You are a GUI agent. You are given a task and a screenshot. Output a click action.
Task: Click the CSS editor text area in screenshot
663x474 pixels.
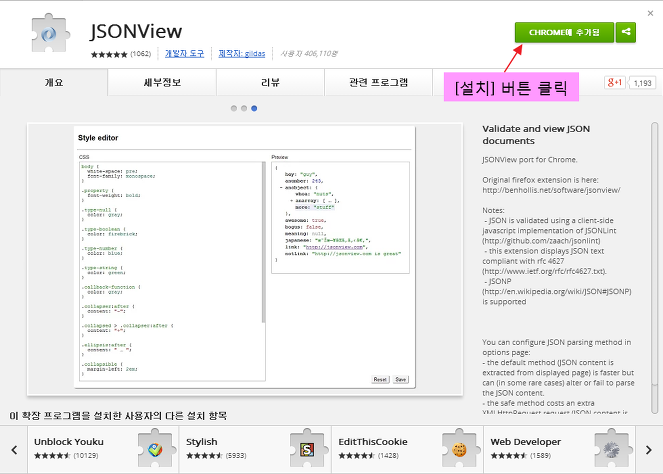click(170, 271)
